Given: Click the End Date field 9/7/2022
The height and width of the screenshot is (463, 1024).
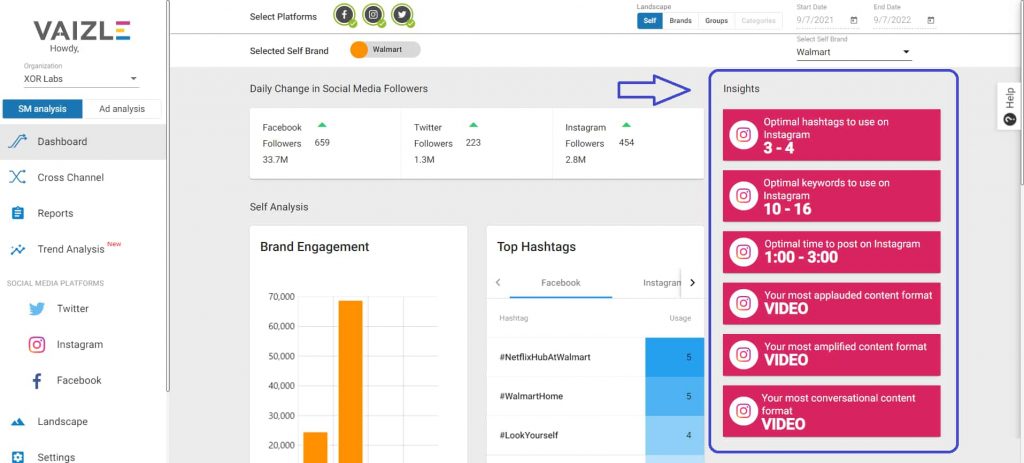Looking at the screenshot, I should pos(904,20).
